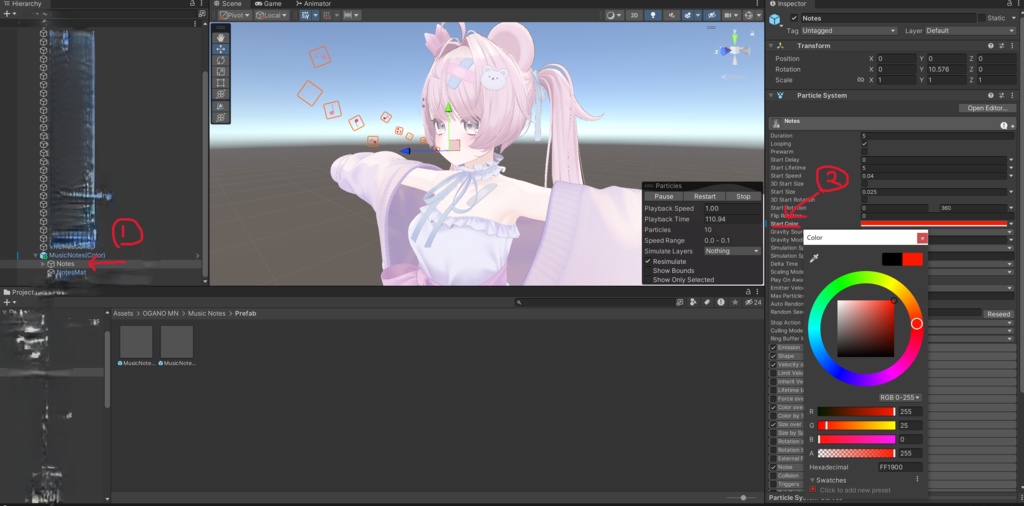Switch to the Scene tab
This screenshot has width=1024, height=506.
point(226,4)
